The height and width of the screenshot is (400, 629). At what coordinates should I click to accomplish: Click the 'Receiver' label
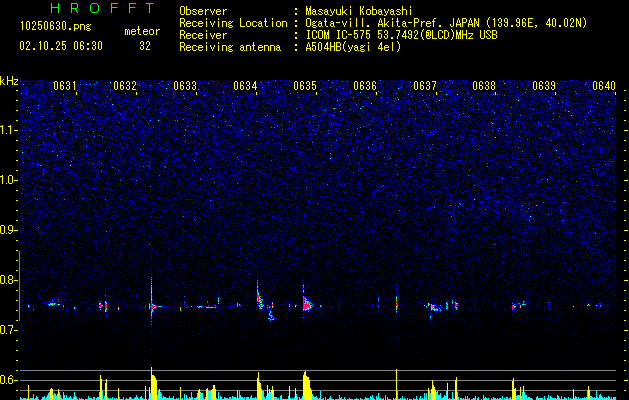(203, 35)
